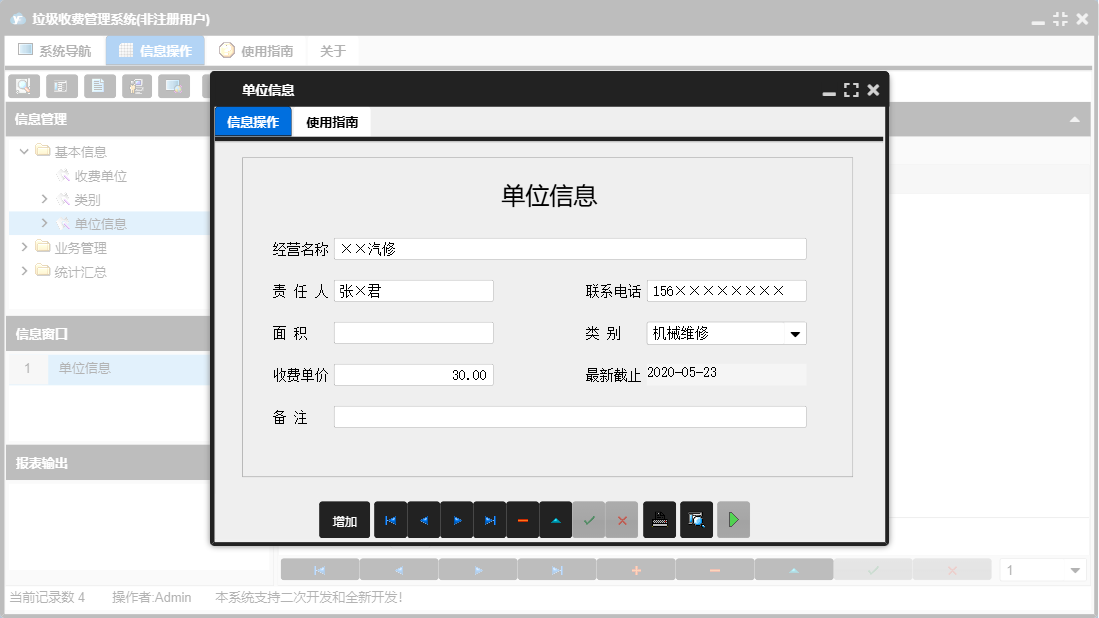The height and width of the screenshot is (618, 1099).
Task: Select the first record navigation icon
Action: 391,519
